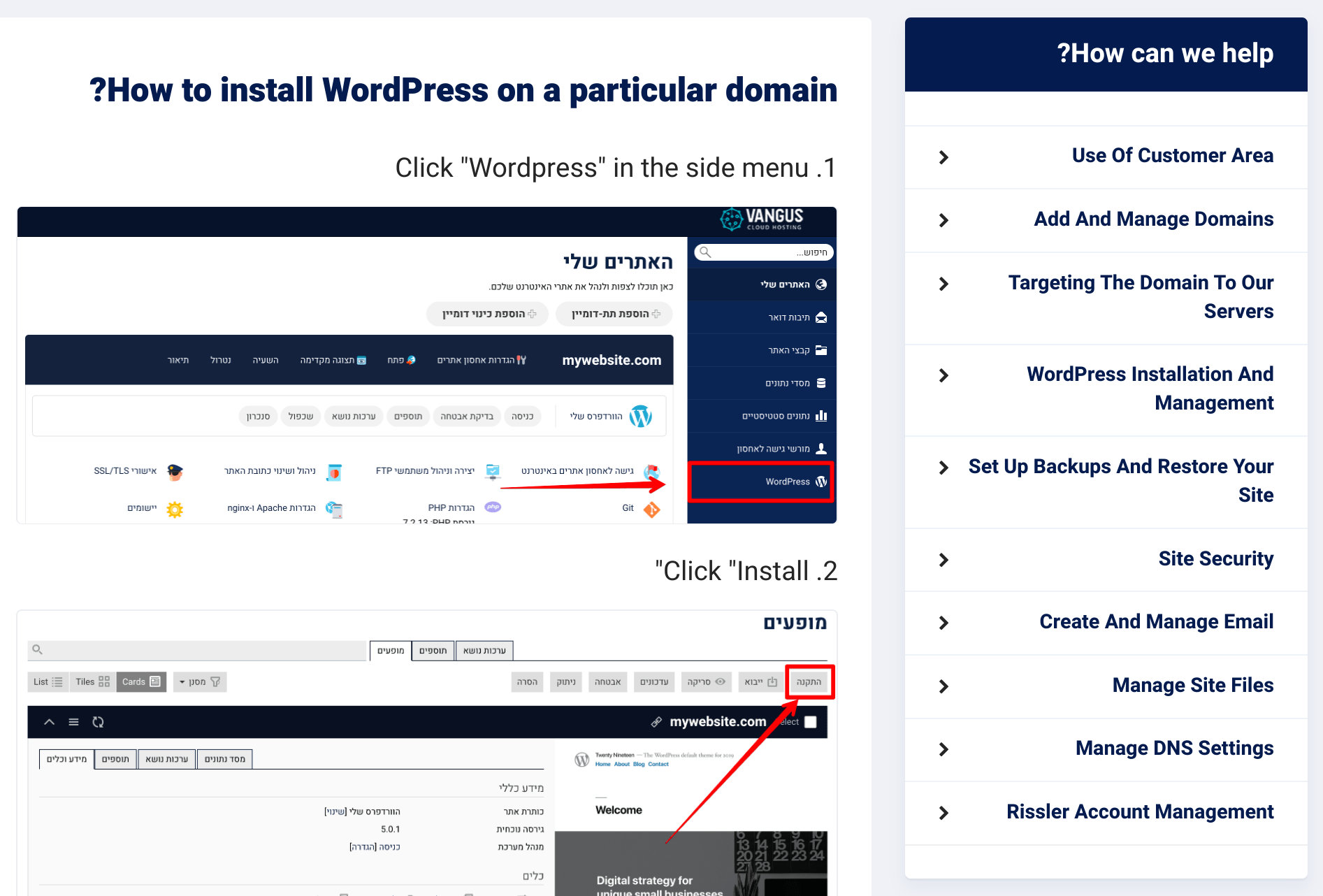Screen dimensions: 1323x896
Task: Click the add domain alias plus button
Action: 488,314
